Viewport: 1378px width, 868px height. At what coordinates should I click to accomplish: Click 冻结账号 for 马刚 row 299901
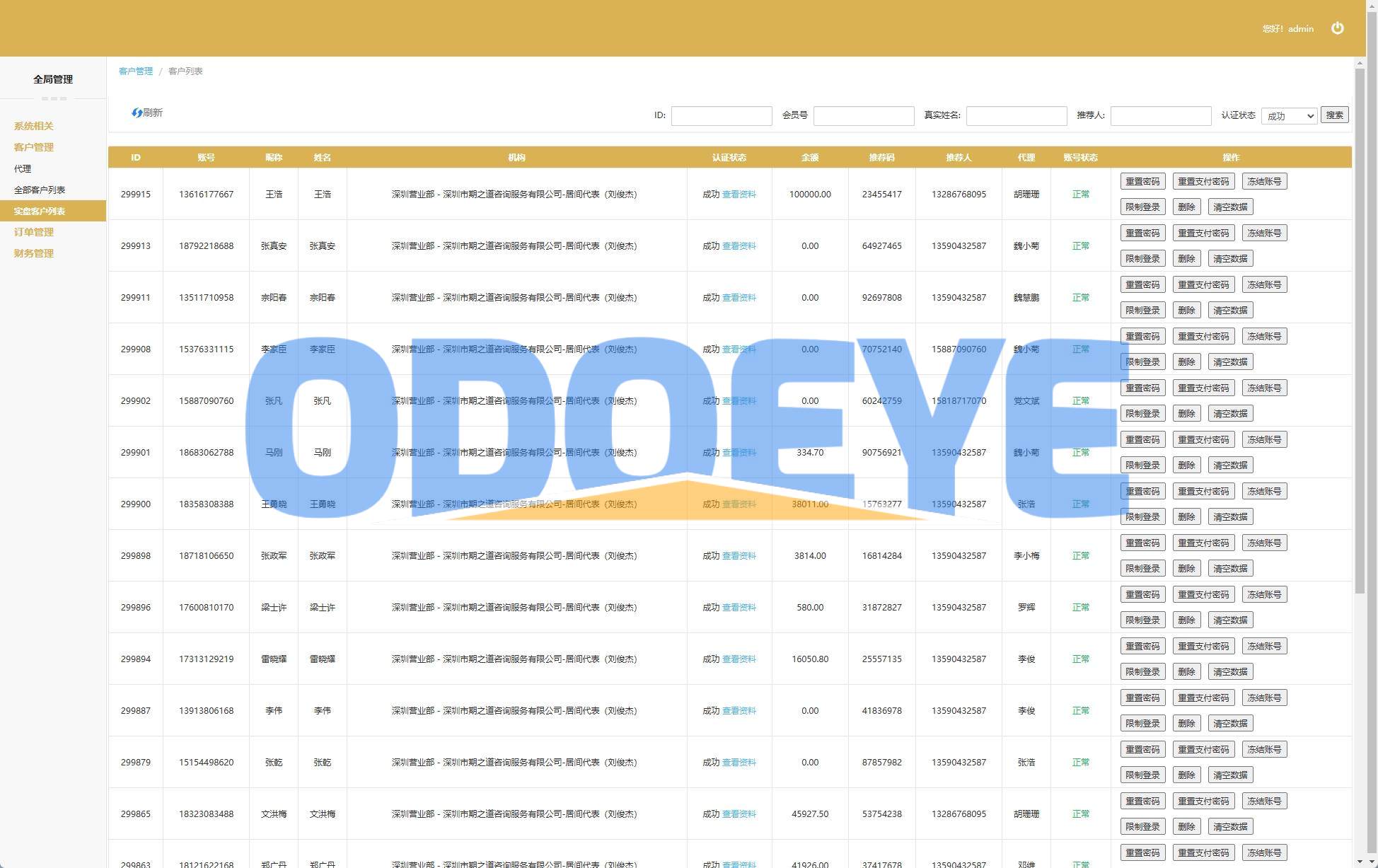click(x=1264, y=439)
